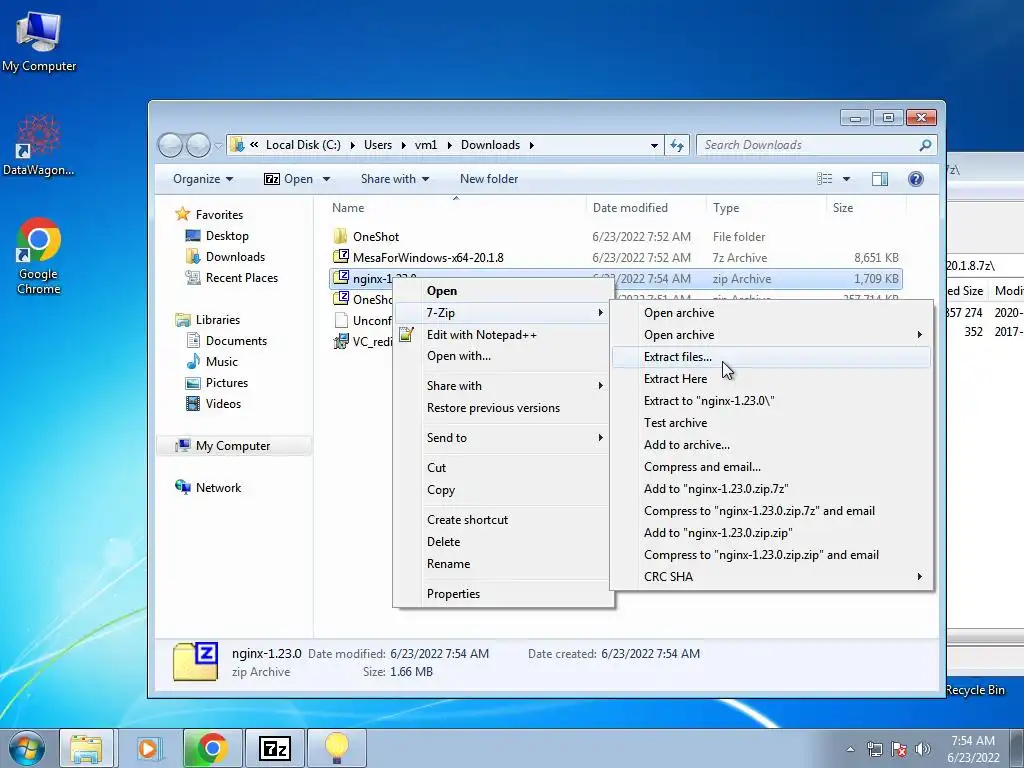Switch to the 7-Zip taskbar window

pos(274,748)
